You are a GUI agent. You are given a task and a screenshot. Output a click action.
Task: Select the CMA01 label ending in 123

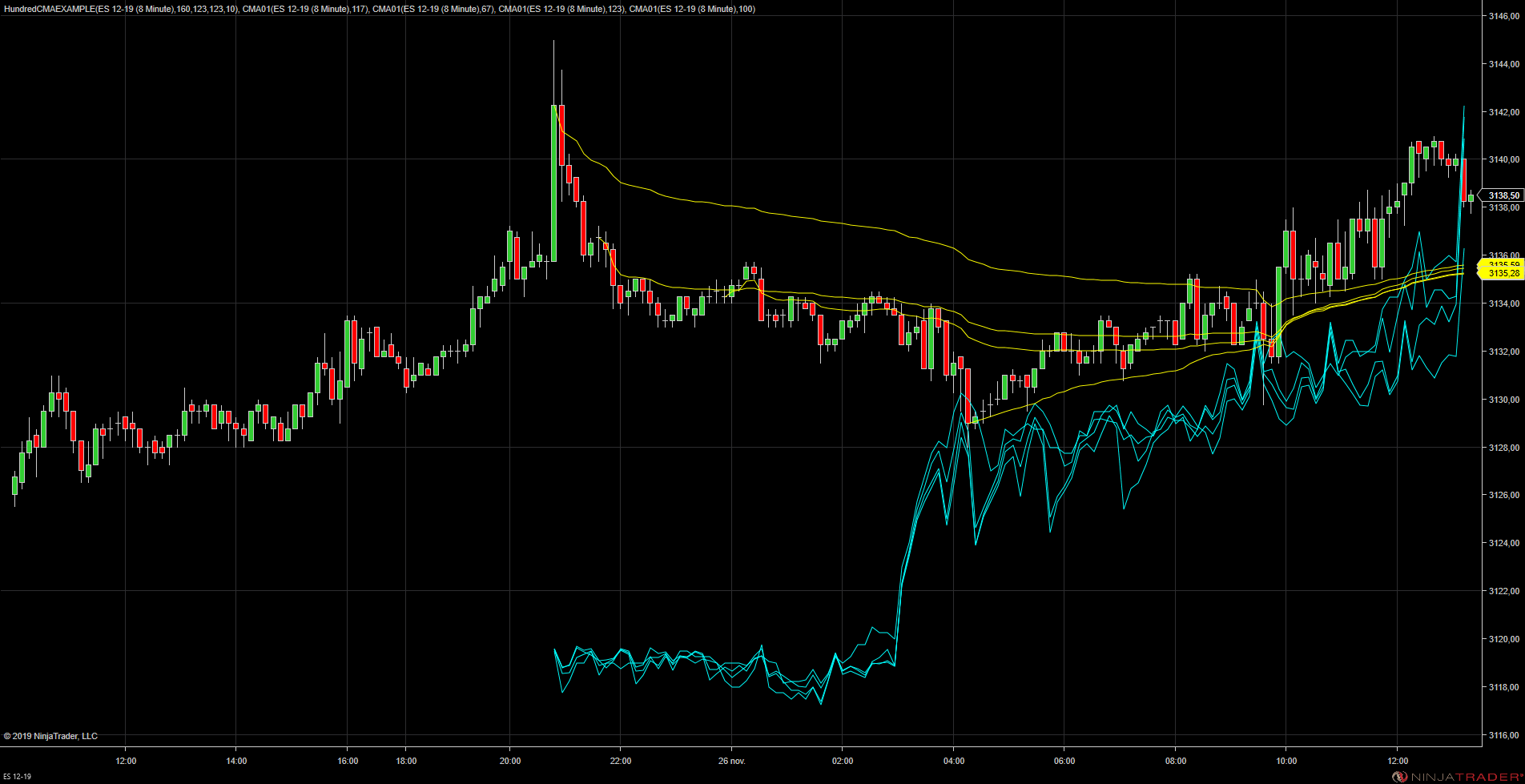[x=561, y=9]
